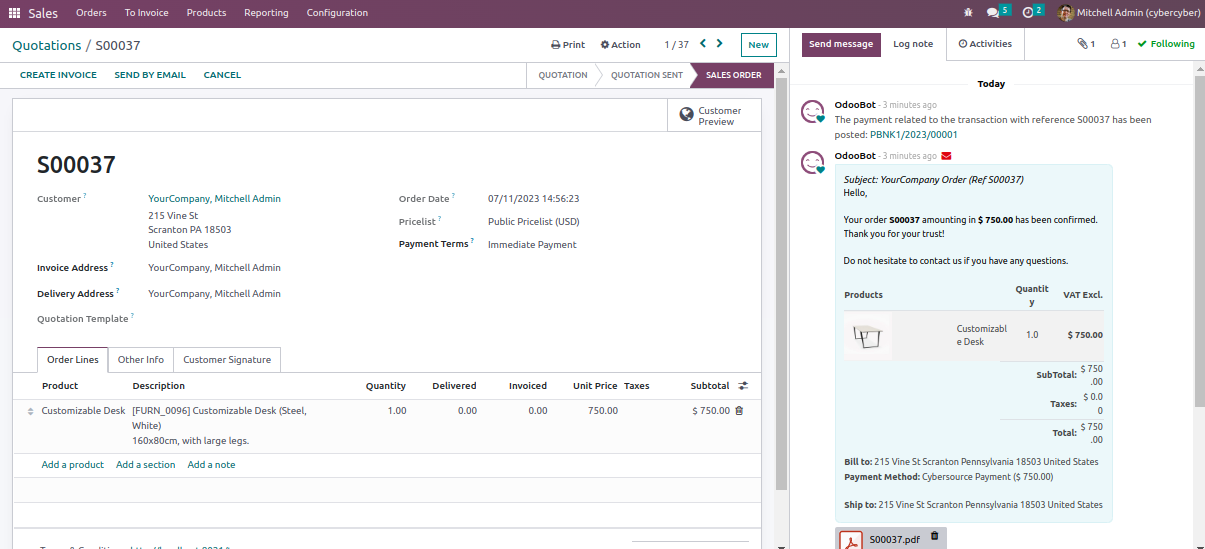Open the Invoice Address link
Image resolution: width=1205 pixels, height=549 pixels.
(x=214, y=268)
